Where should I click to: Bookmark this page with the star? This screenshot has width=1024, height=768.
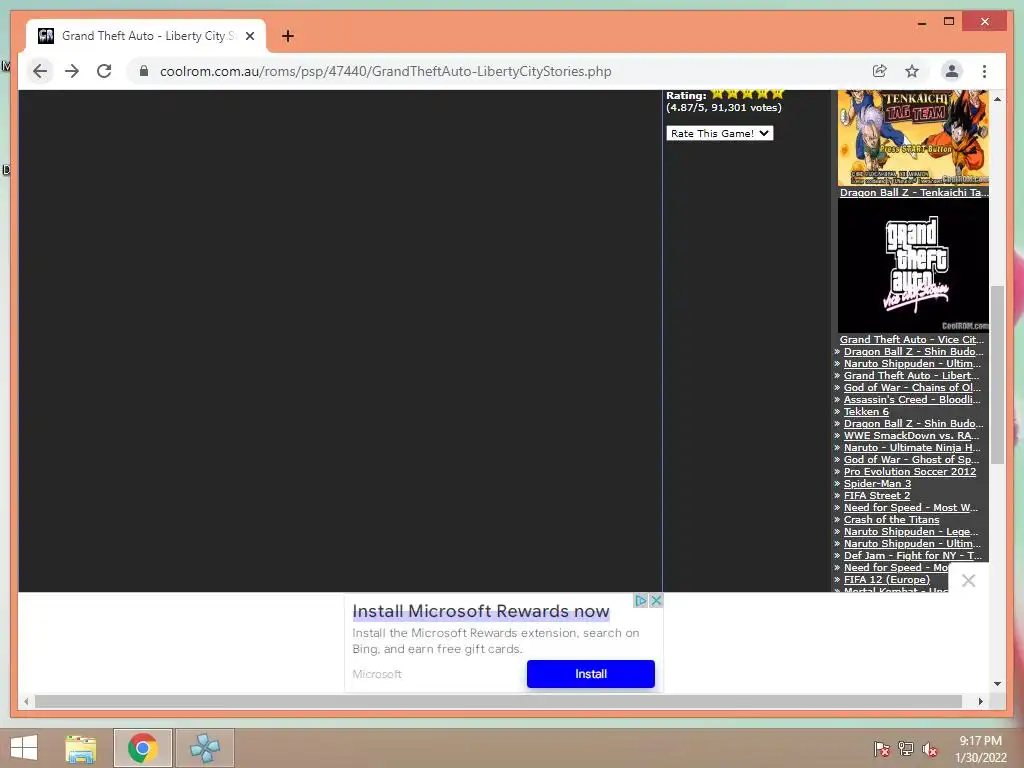point(912,71)
